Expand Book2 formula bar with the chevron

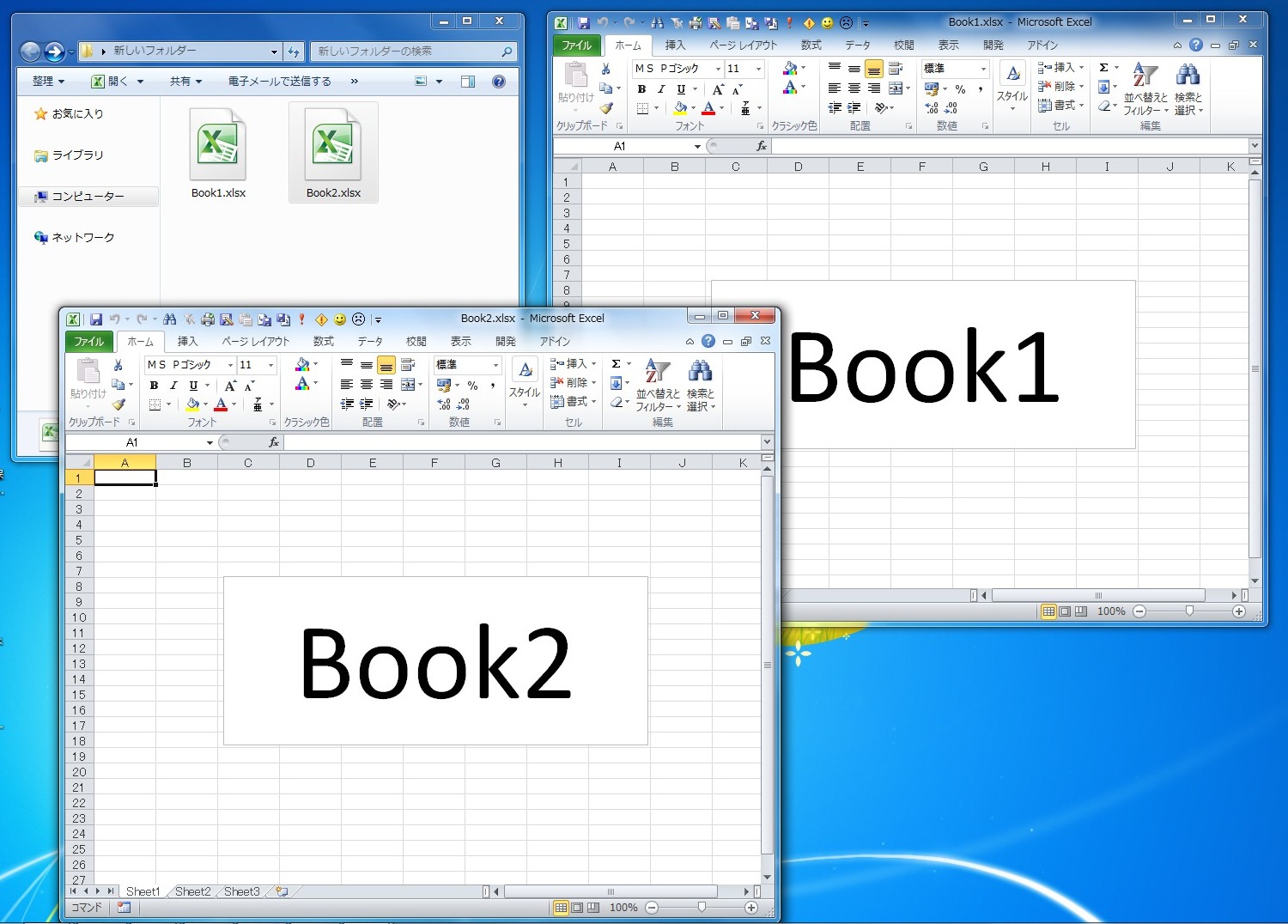(x=767, y=441)
